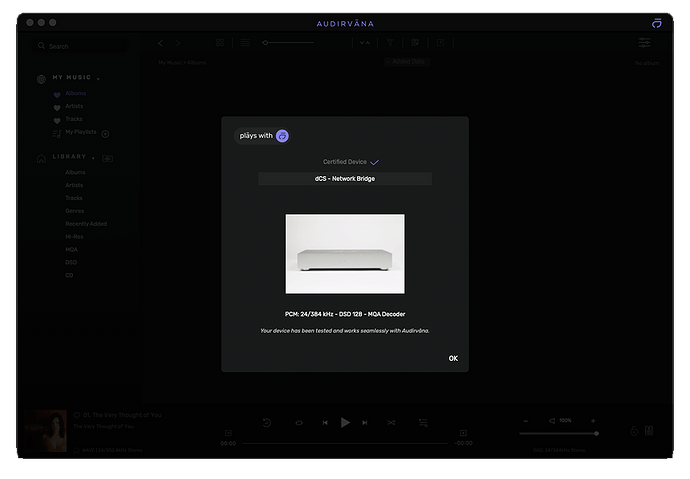Viewport: 690px width, 479px height.
Task: Add a folder to the Library
Action: pyautogui.click(x=107, y=158)
